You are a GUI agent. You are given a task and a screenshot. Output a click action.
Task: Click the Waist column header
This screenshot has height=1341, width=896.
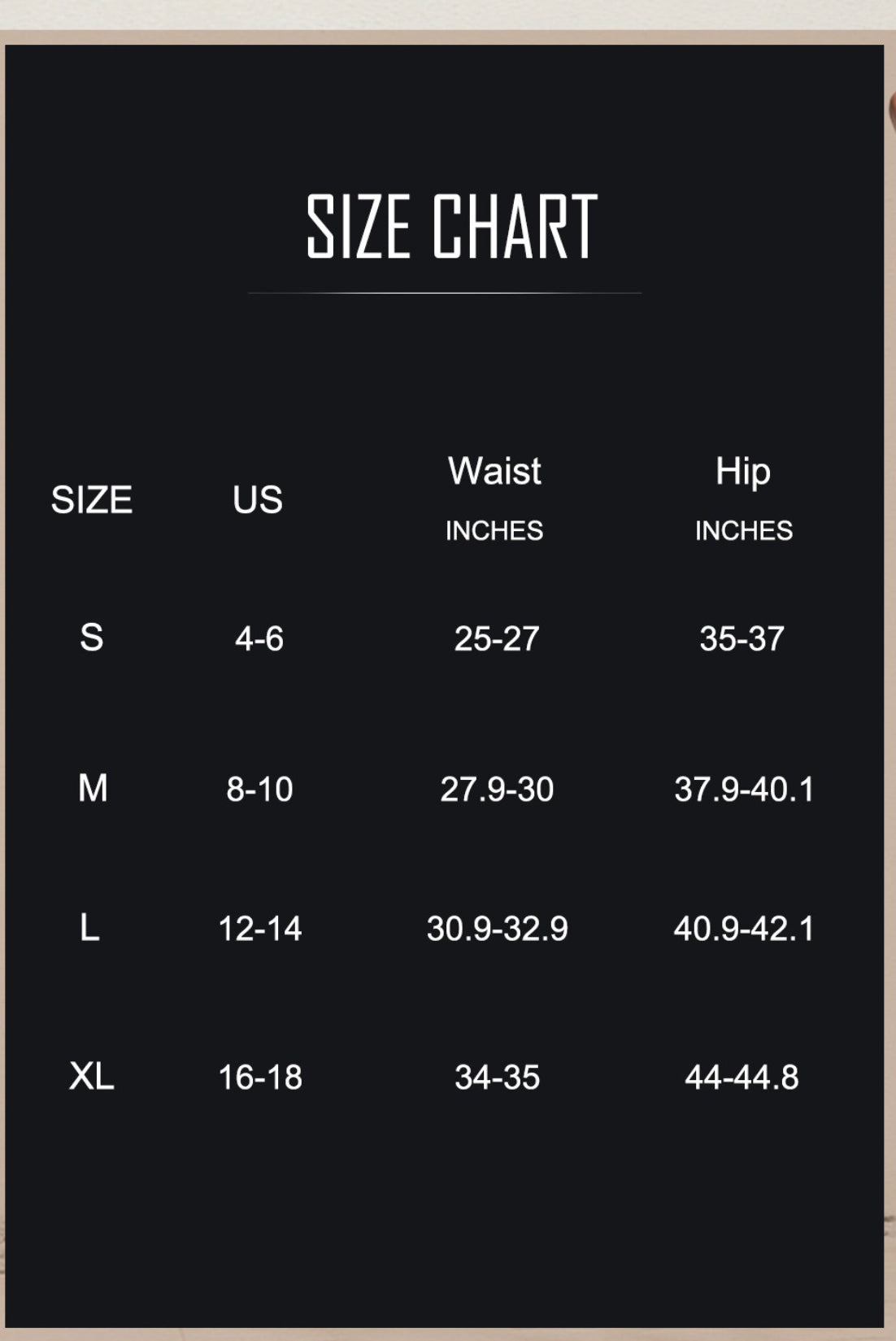pyautogui.click(x=494, y=471)
